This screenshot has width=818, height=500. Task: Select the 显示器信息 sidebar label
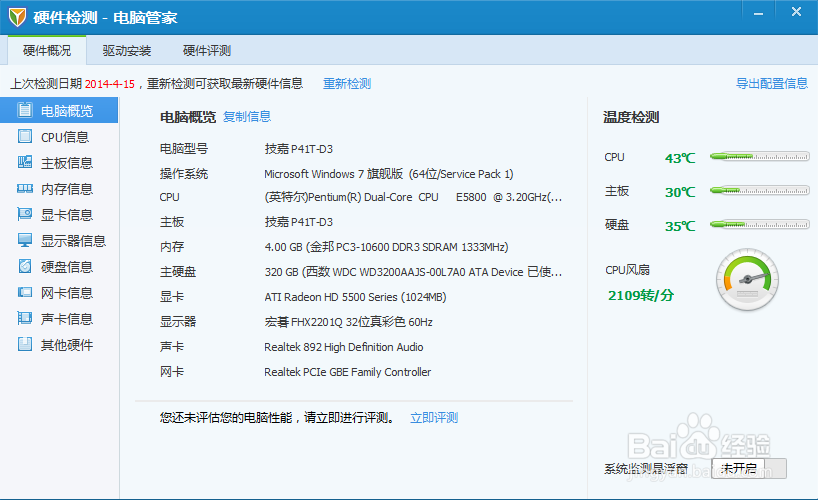click(74, 241)
